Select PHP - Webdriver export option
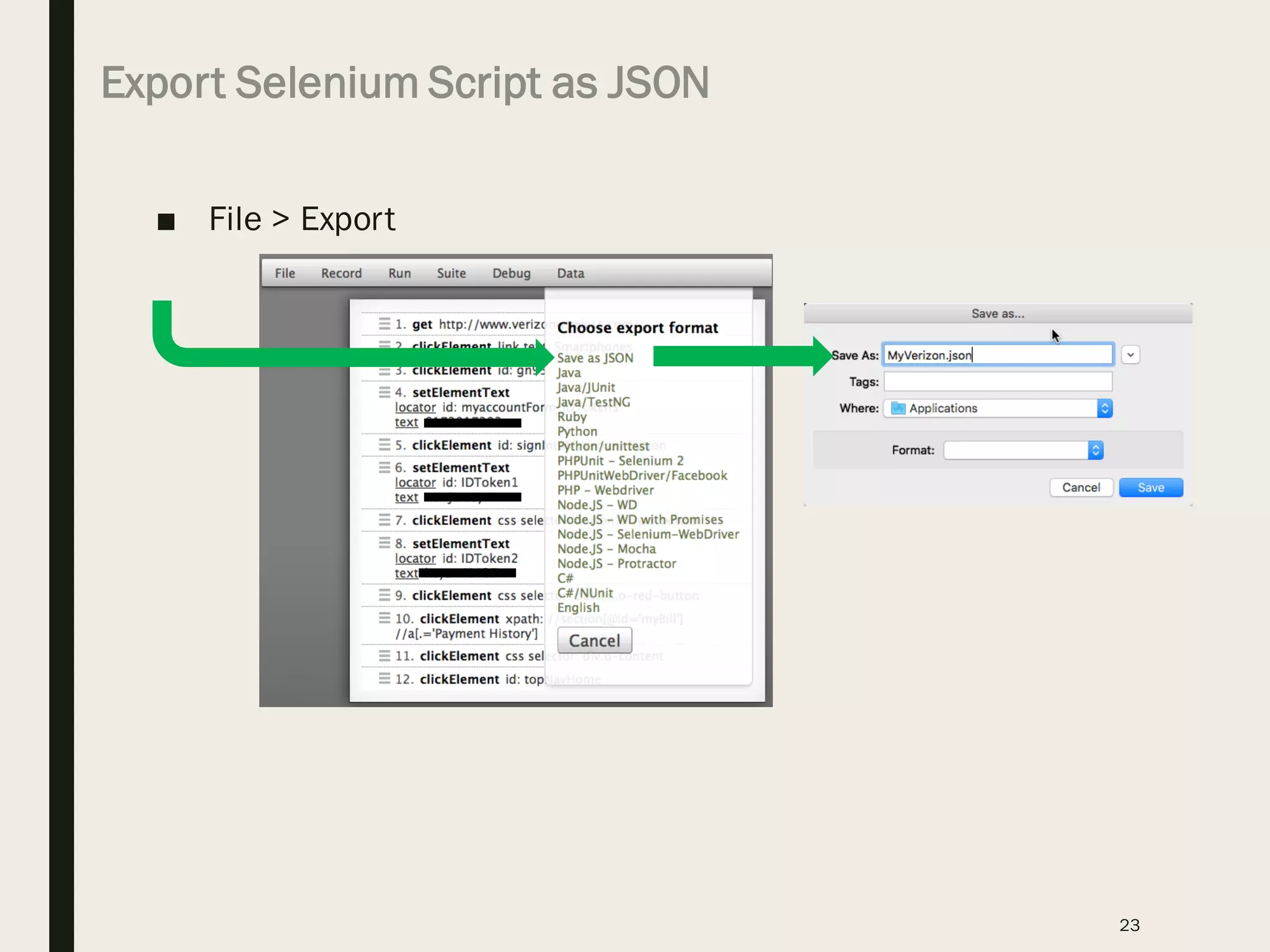The height and width of the screenshot is (952, 1270). point(605,490)
